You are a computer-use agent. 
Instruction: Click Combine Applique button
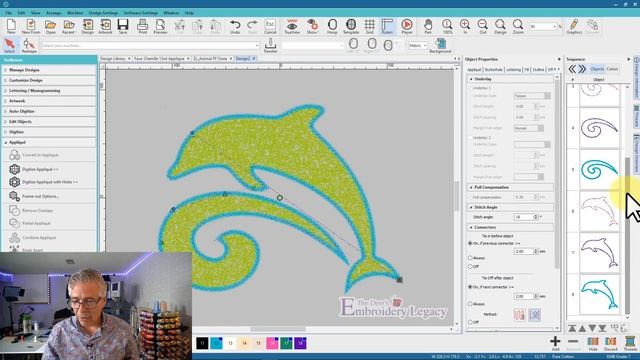click(39, 238)
